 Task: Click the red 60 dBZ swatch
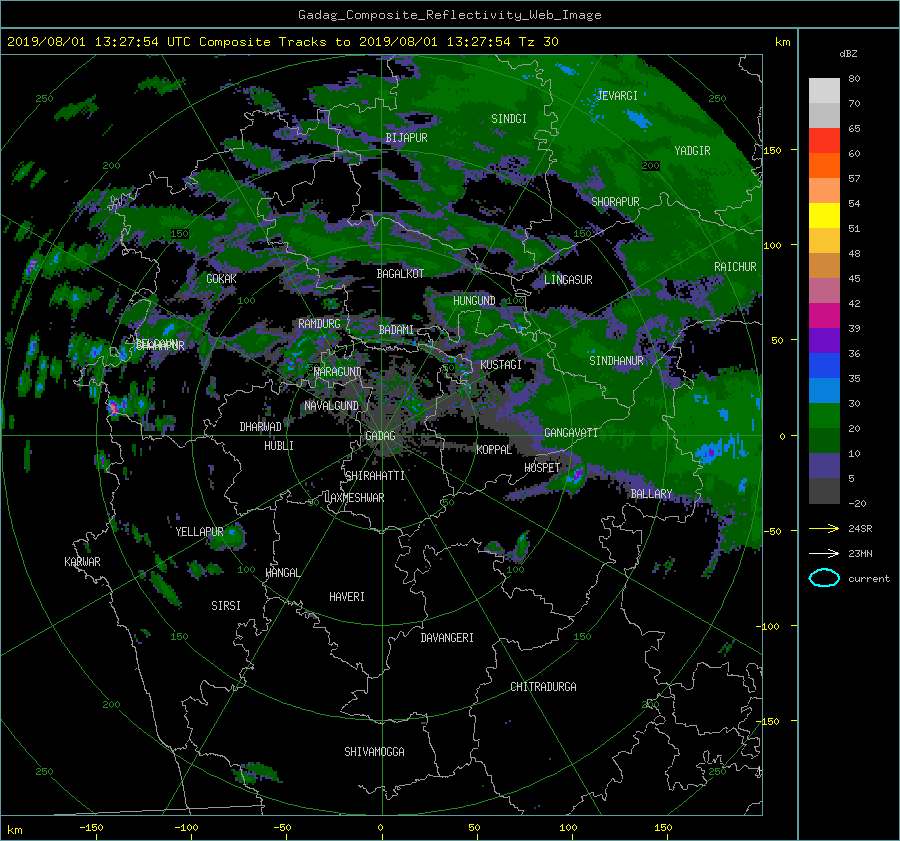coord(824,141)
